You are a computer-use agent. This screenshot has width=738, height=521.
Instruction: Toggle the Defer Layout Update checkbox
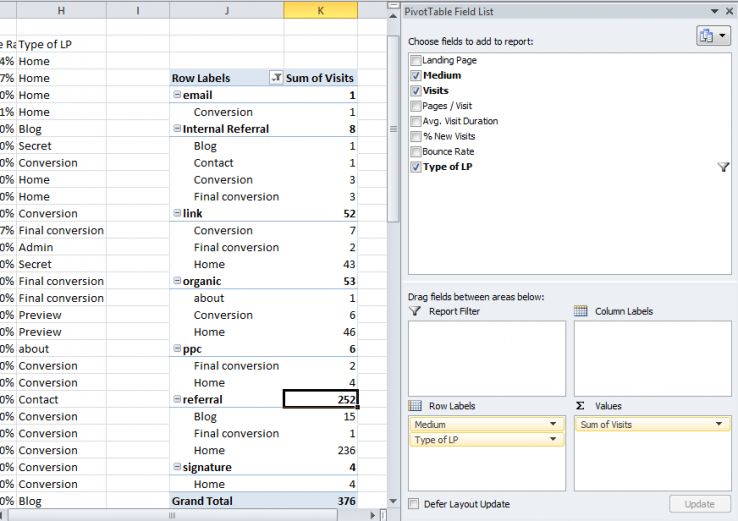415,504
